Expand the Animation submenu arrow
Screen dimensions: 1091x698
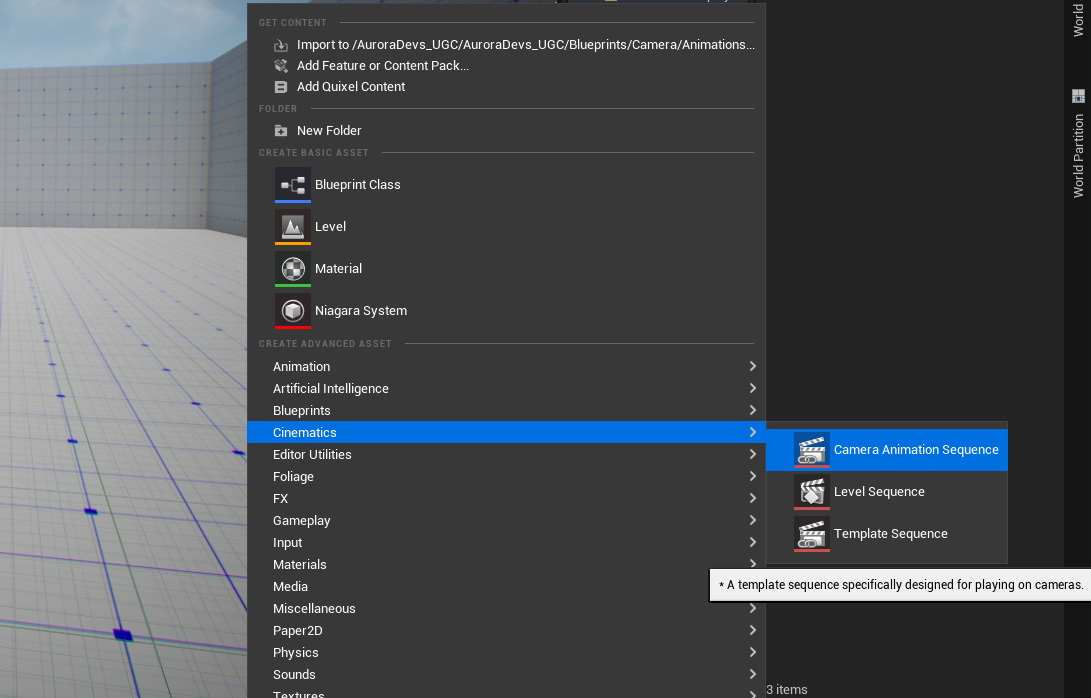pos(752,367)
